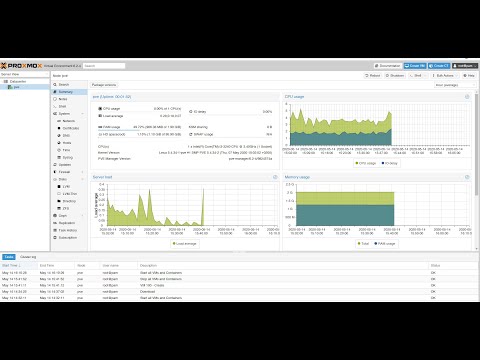Collapse the Disks section arrow
Viewport: 480px width, 360px height.
point(82,179)
